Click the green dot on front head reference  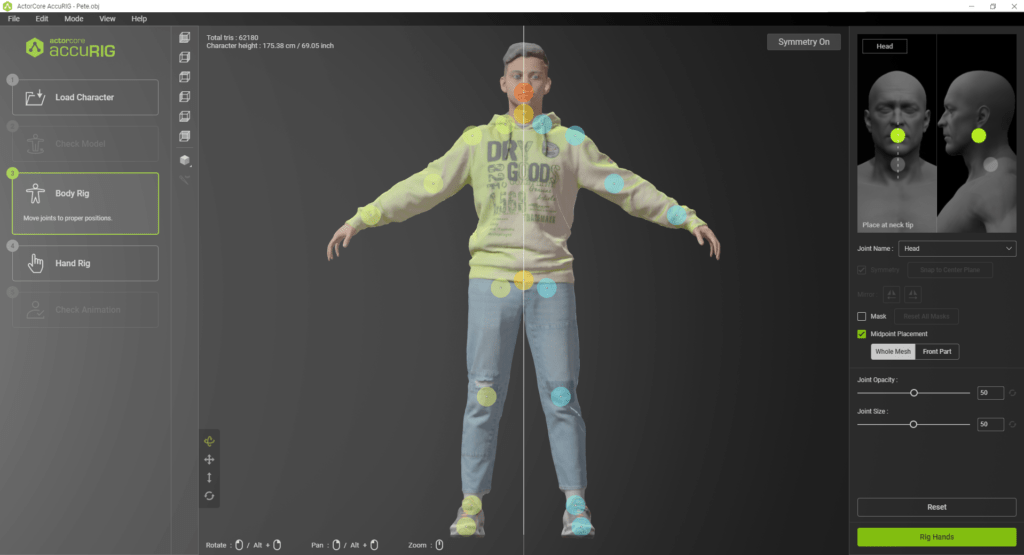click(x=898, y=135)
